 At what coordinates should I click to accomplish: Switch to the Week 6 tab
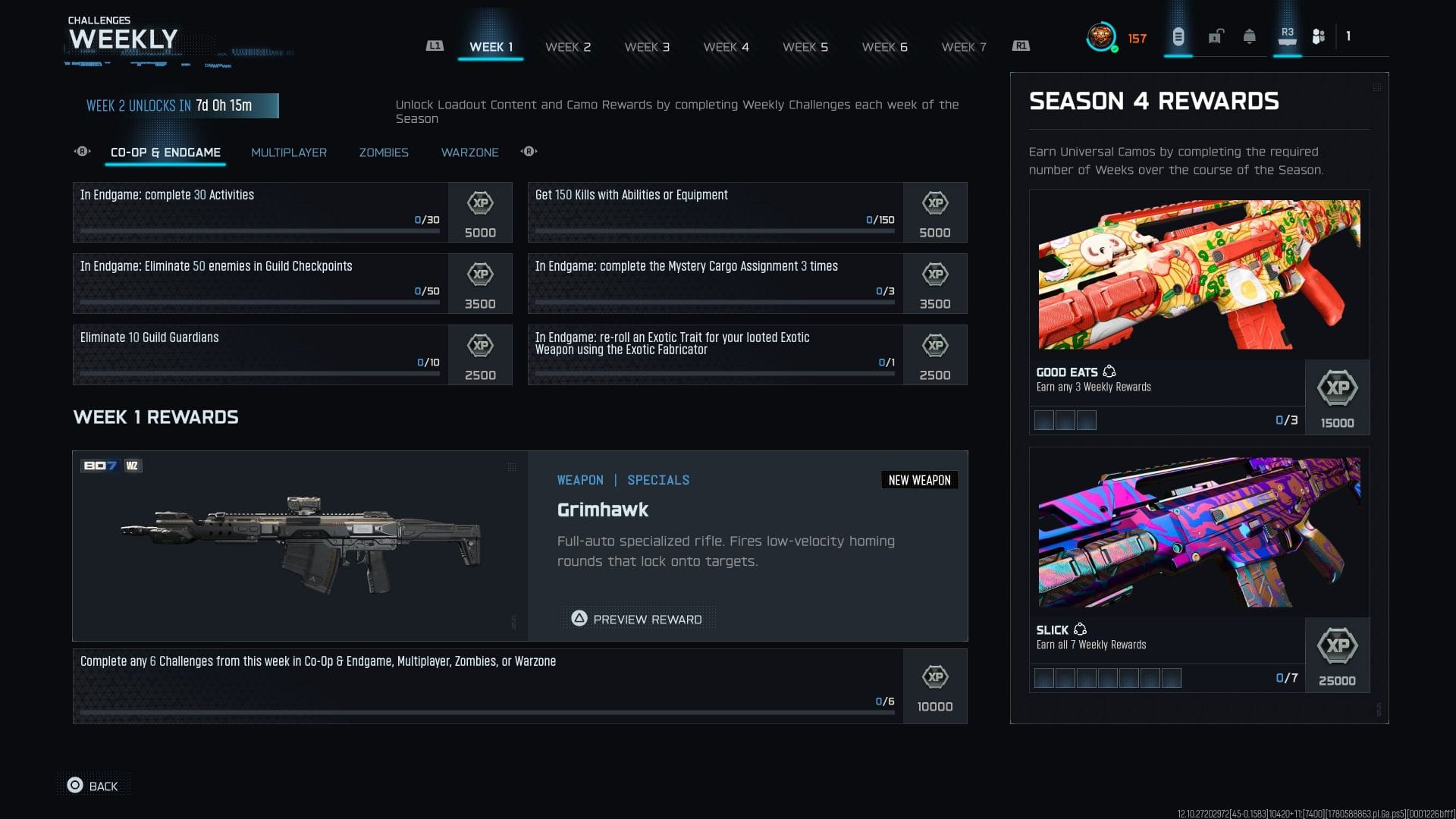(x=884, y=47)
